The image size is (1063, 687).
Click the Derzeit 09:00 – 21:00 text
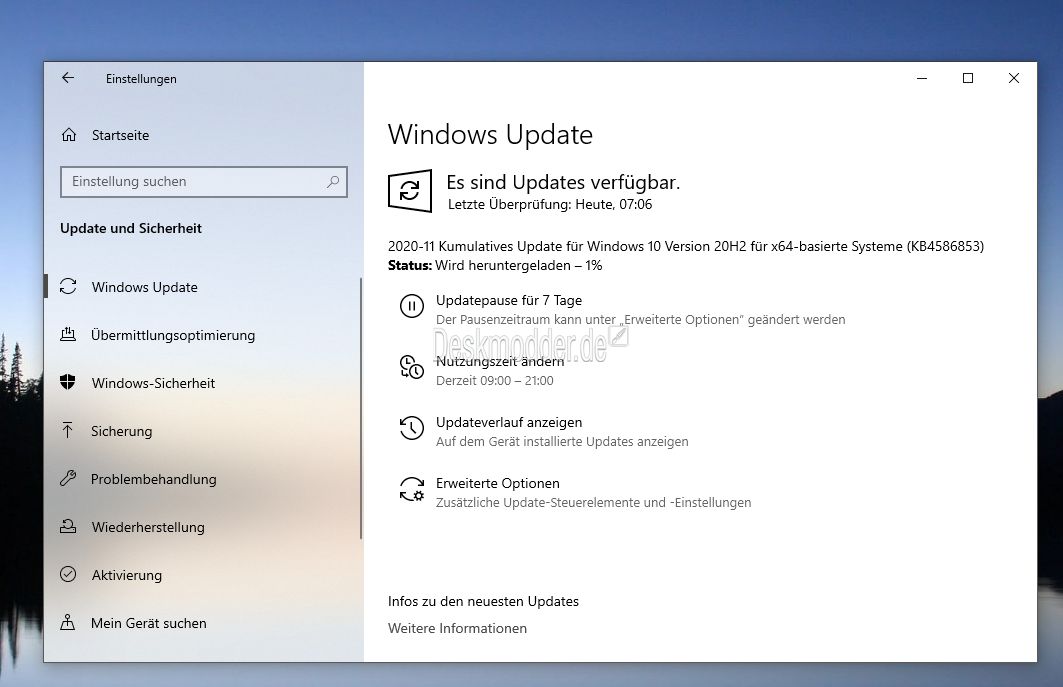pyautogui.click(x=495, y=380)
